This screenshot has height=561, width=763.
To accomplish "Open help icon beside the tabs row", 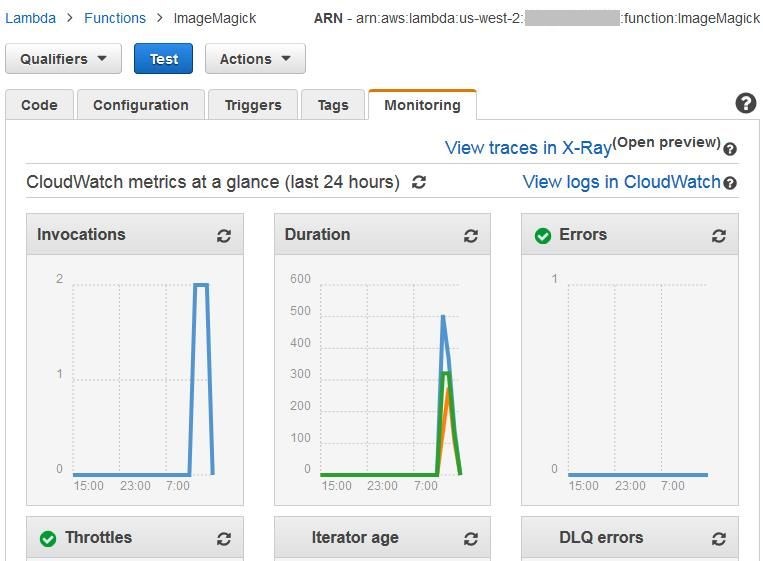I will pyautogui.click(x=745, y=103).
